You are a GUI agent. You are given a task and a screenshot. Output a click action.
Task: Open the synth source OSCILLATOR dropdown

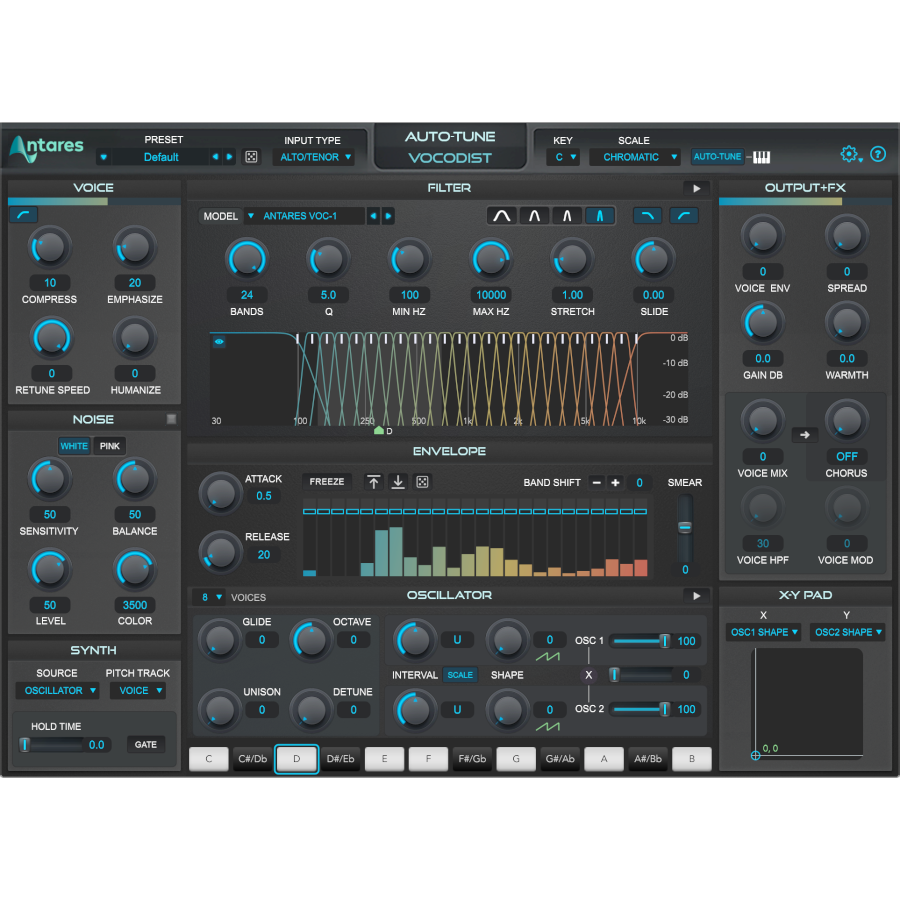coord(57,690)
